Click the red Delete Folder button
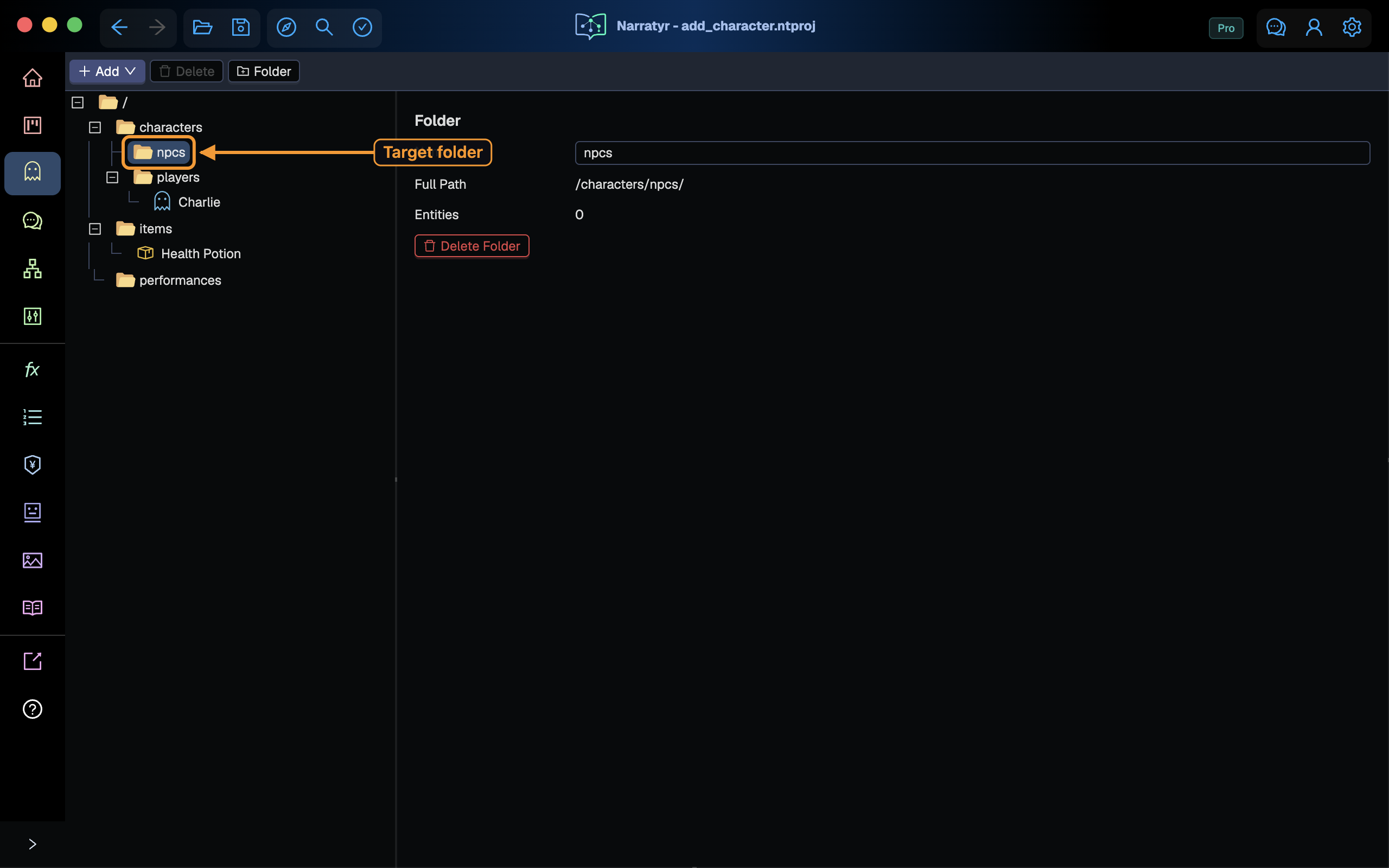Image resolution: width=1389 pixels, height=868 pixels. 472,246
